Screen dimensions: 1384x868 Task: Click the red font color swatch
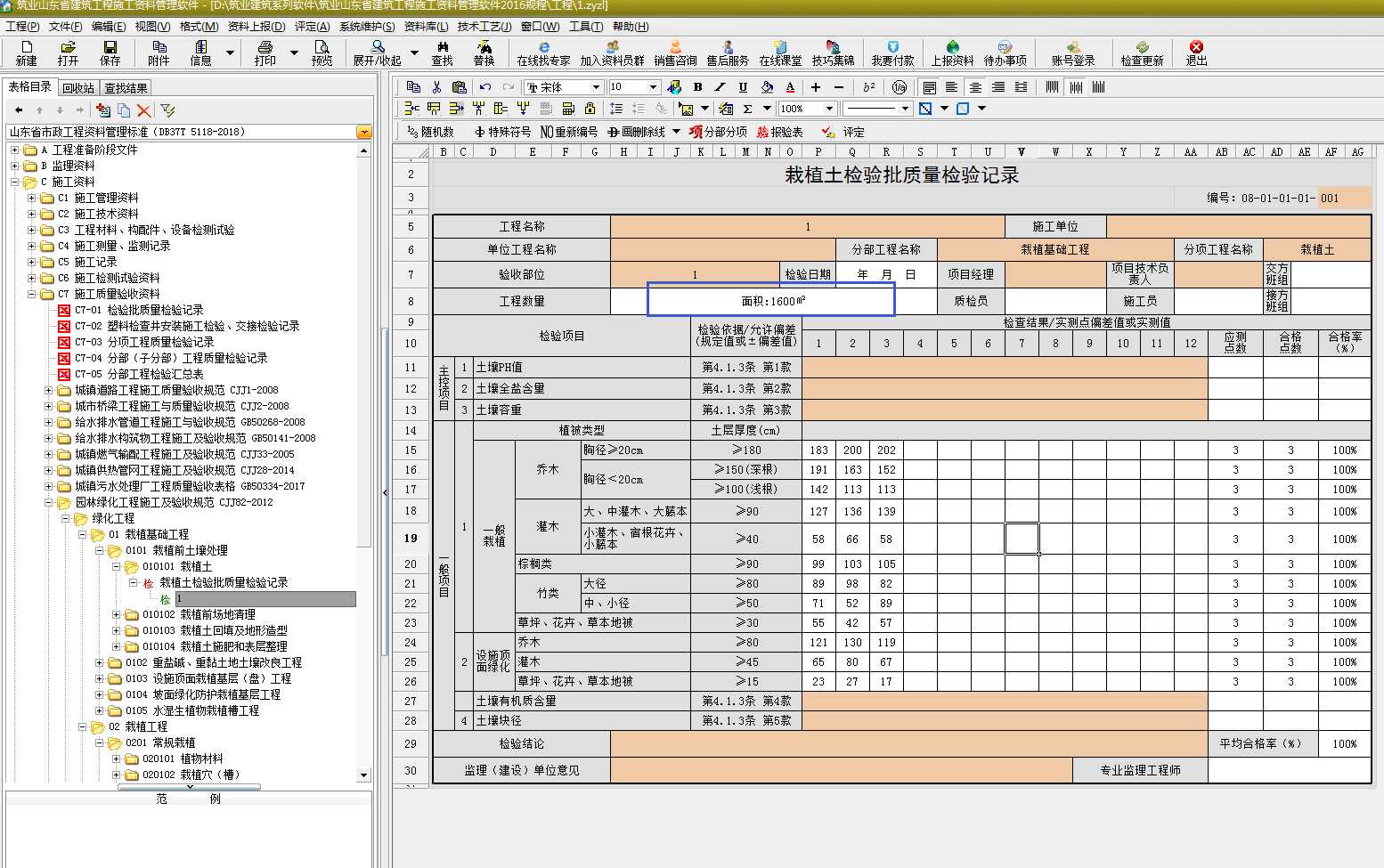(x=790, y=86)
